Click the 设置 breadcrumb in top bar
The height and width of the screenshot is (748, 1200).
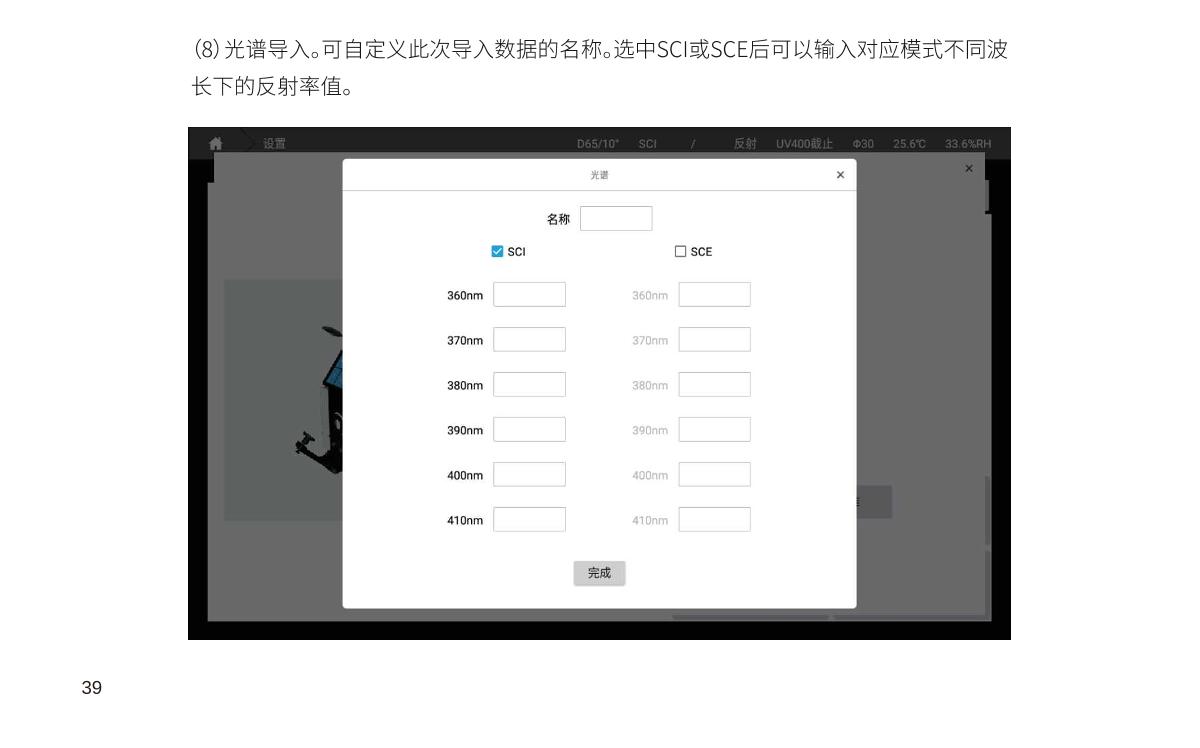point(274,144)
